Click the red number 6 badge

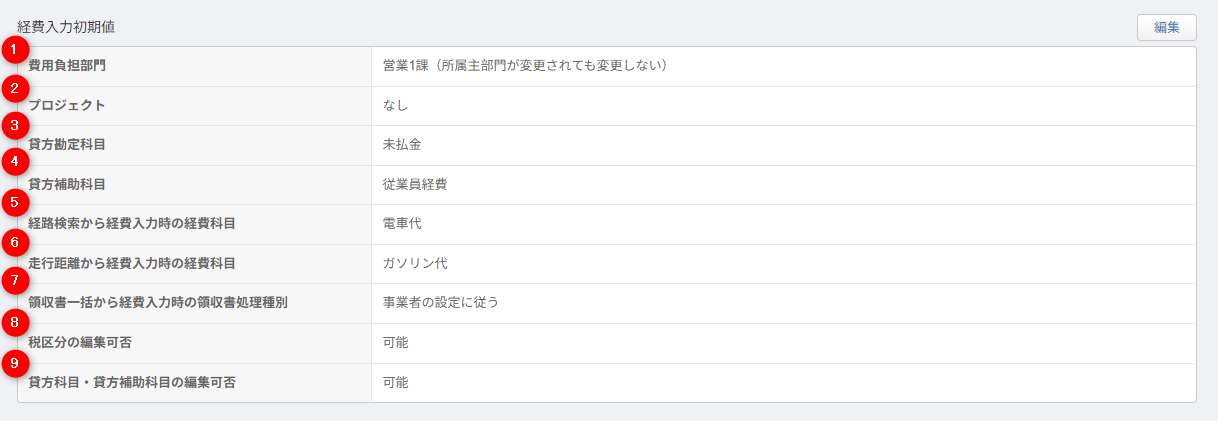(x=13, y=241)
